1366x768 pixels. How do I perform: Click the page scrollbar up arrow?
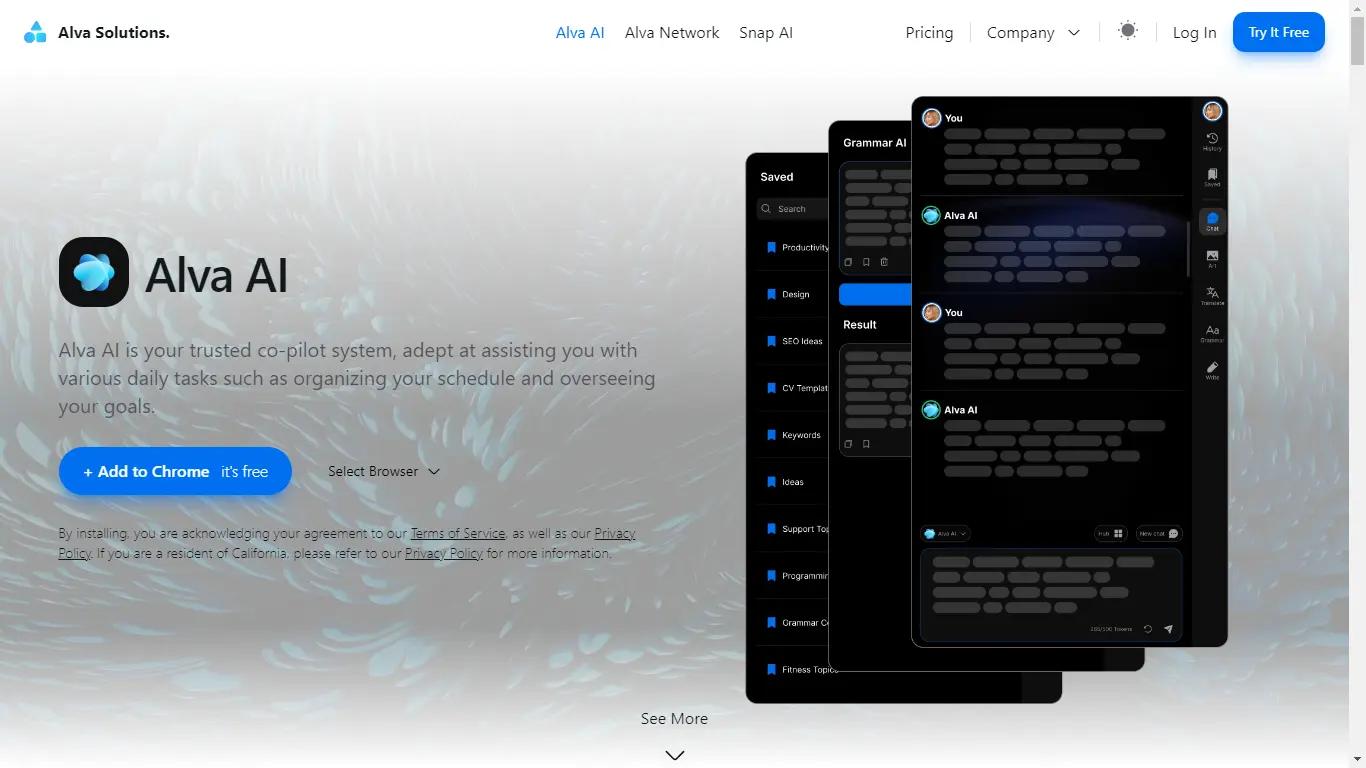click(1357, 8)
